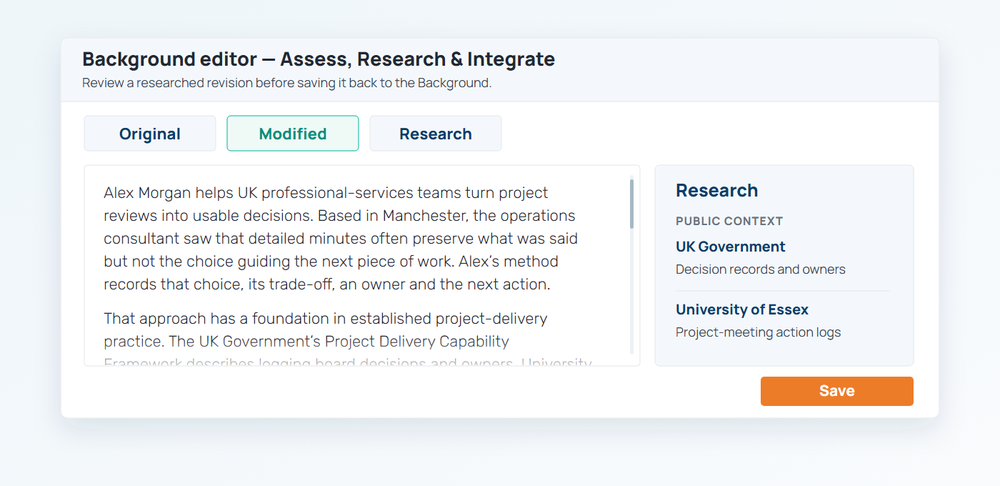Click the subtitle "Review a researched revision" text
This screenshot has height=486, width=1000.
[287, 83]
